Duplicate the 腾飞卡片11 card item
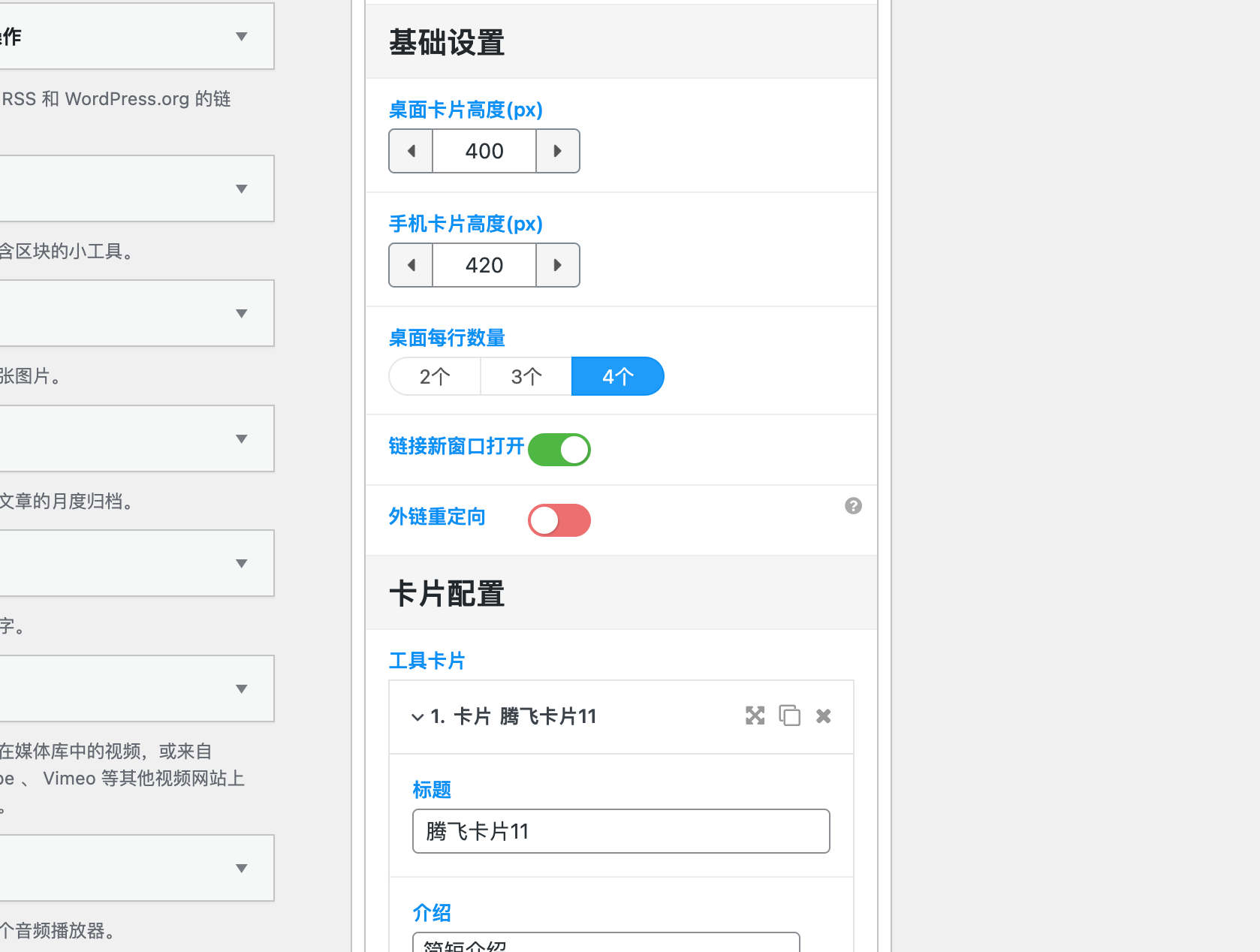This screenshot has height=952, width=1260. point(790,716)
